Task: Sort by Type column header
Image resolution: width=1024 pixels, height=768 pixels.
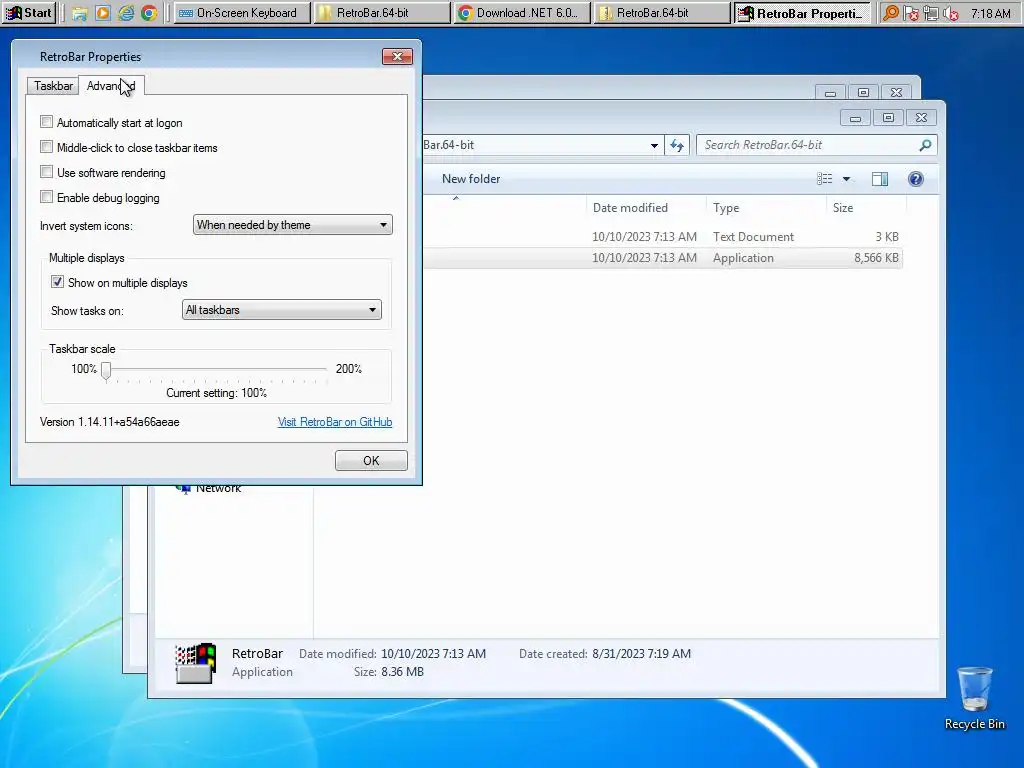Action: pyautogui.click(x=726, y=208)
